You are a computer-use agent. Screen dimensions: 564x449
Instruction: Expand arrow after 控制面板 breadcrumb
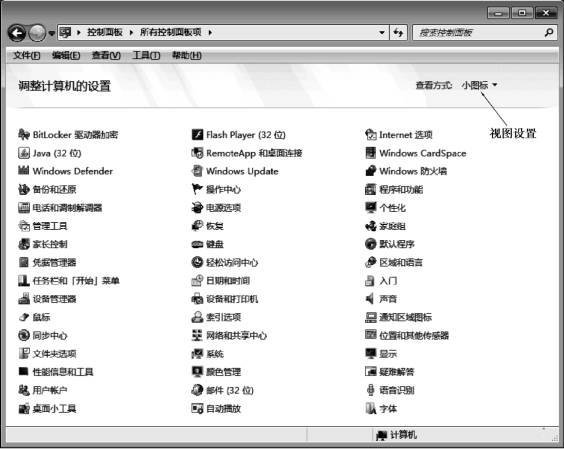pyautogui.click(x=132, y=33)
